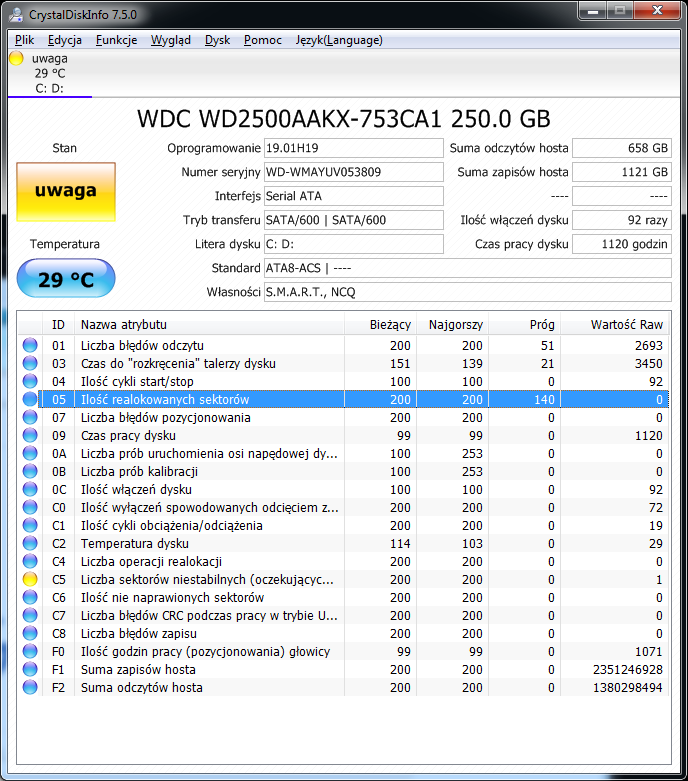The width and height of the screenshot is (688, 781).
Task: Open the Funkcje menu
Action: tap(117, 40)
